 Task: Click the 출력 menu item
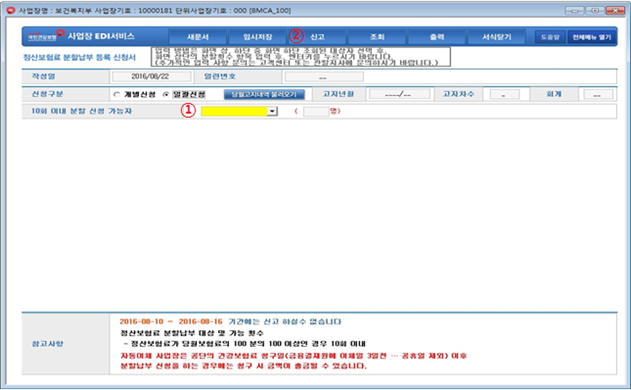437,37
